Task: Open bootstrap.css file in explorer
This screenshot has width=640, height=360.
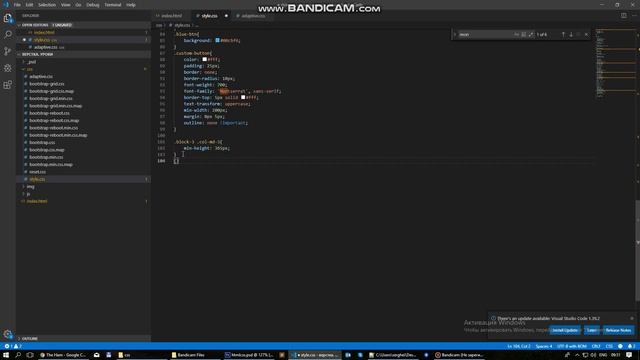Action: tap(42, 142)
